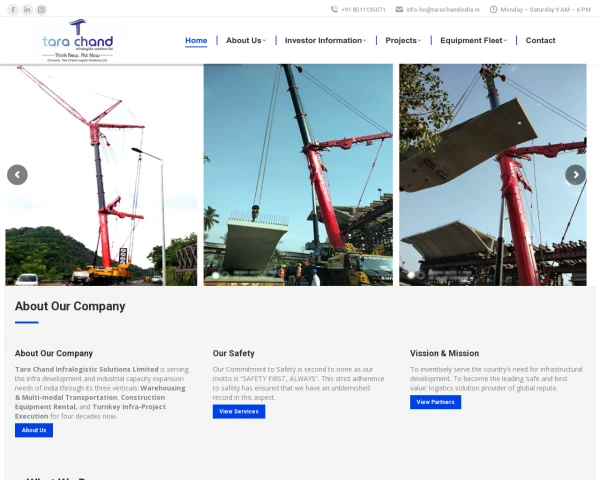Expand the Projects dropdown menu
600x480 pixels.
coord(403,41)
